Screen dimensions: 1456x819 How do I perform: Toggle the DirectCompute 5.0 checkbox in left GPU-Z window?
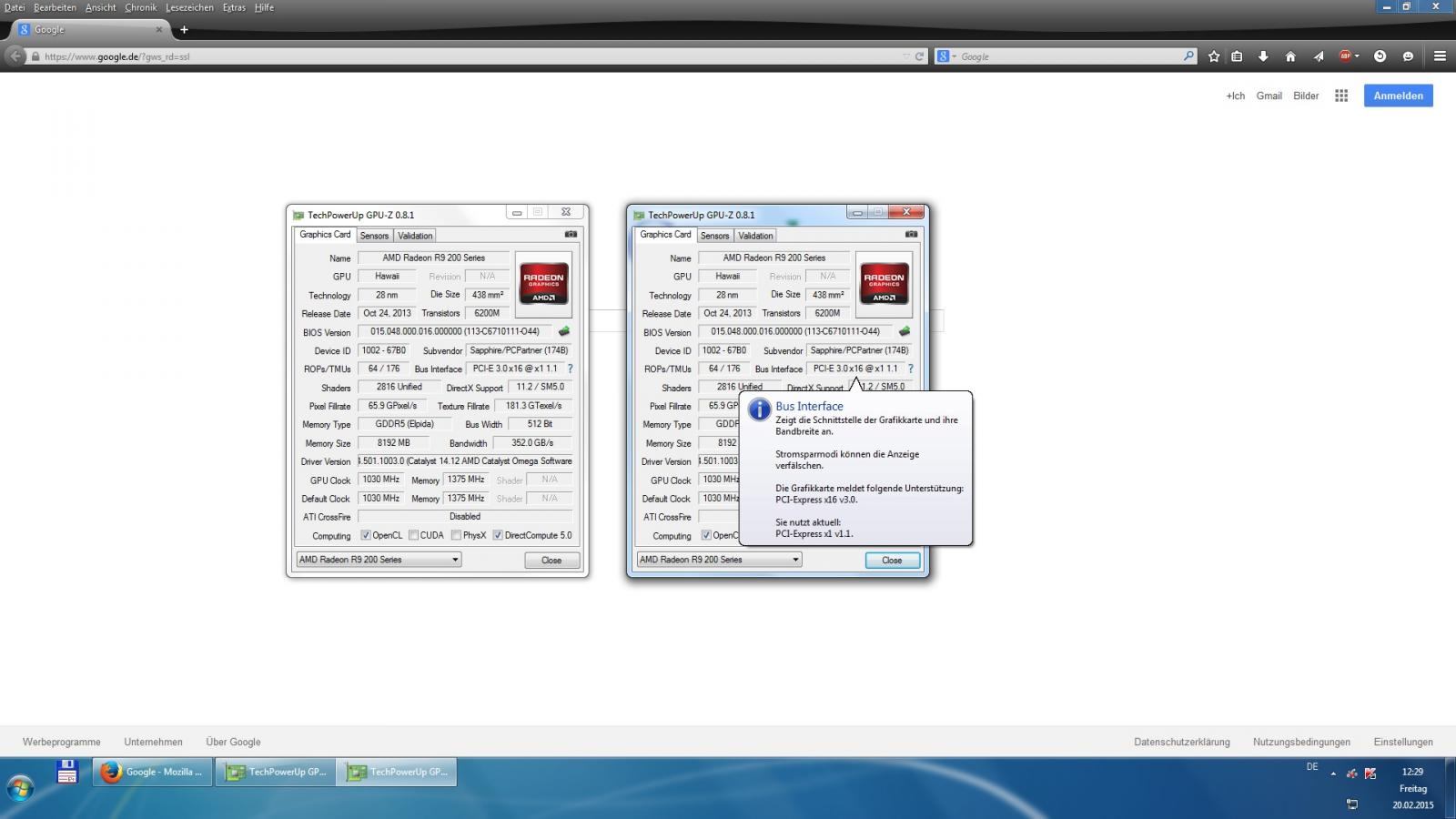click(498, 535)
